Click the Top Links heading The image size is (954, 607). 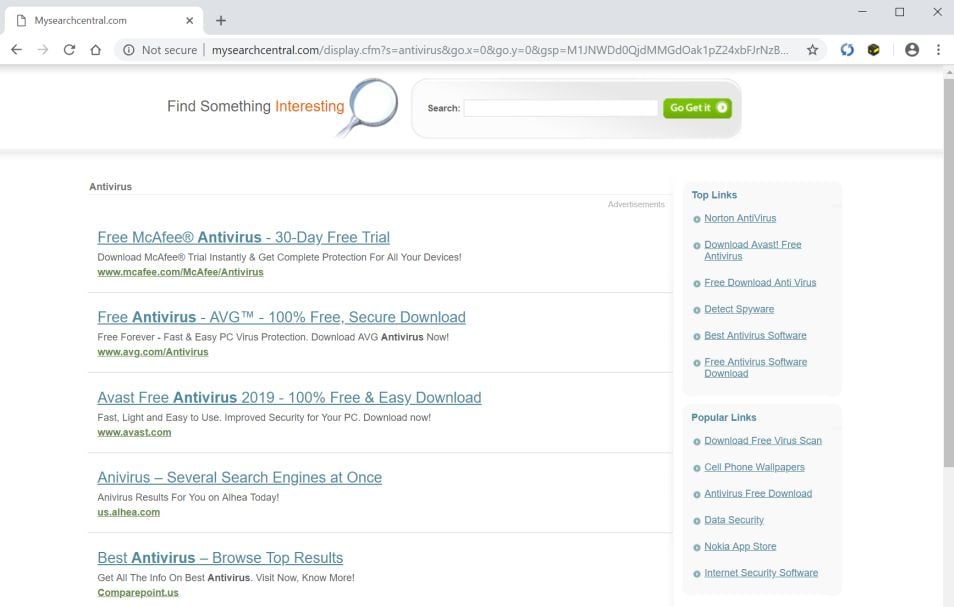click(x=714, y=195)
